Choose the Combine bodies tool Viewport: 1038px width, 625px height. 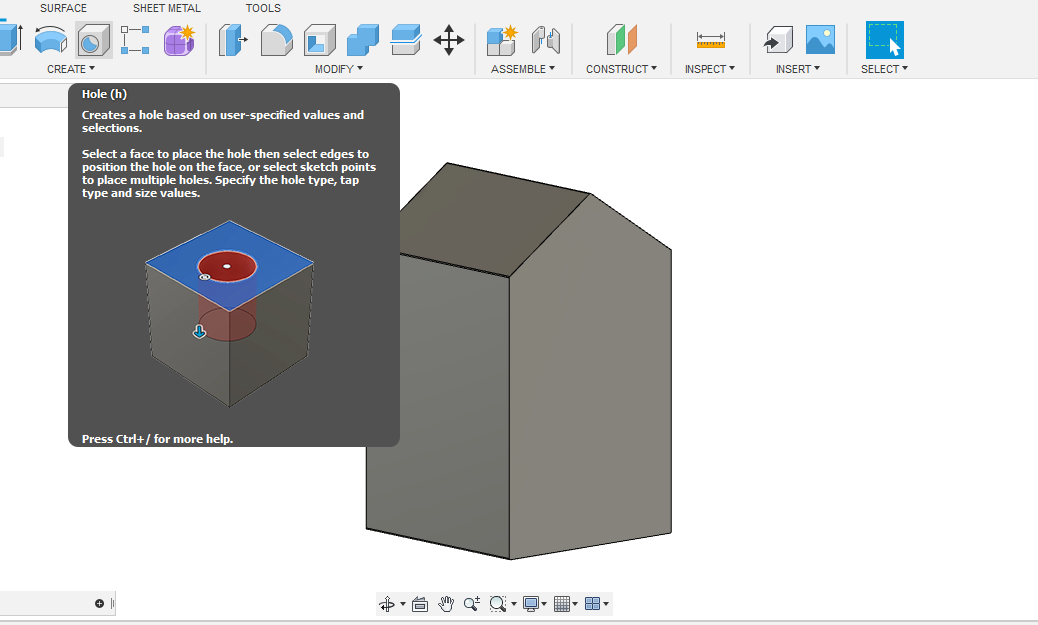[x=363, y=40]
